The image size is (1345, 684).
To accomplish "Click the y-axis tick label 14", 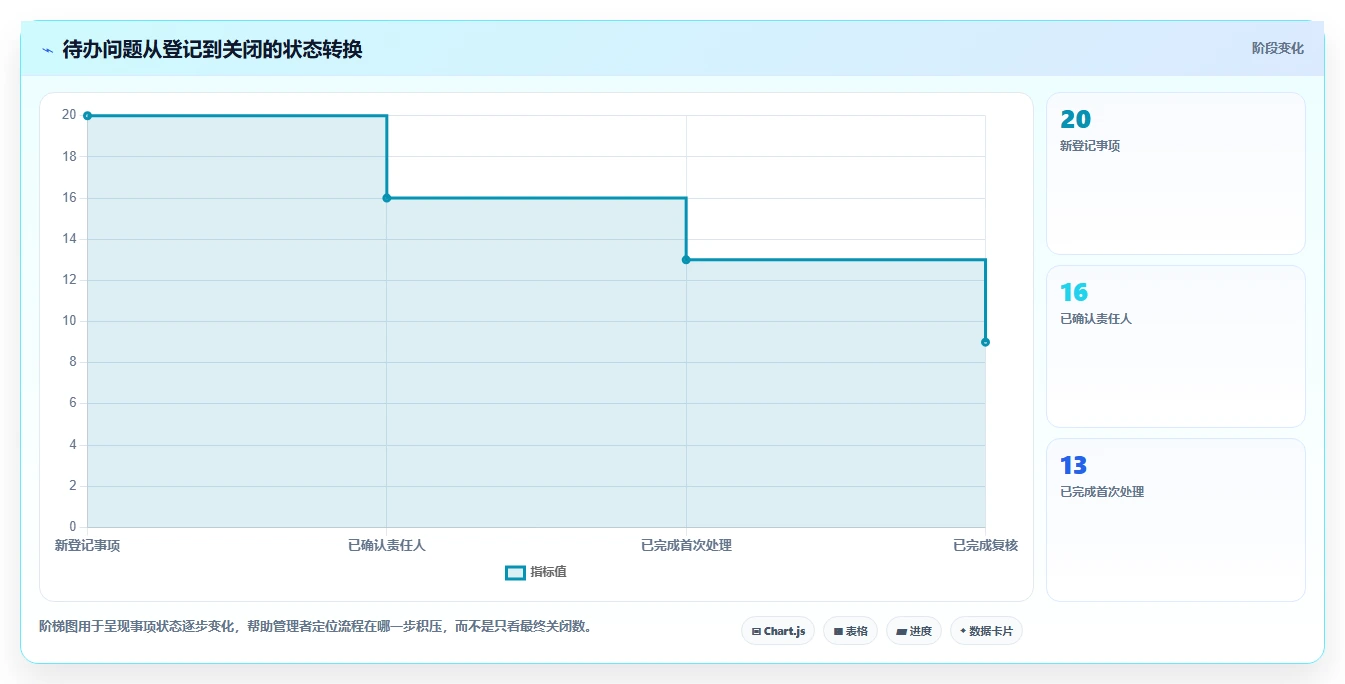I will point(69,239).
